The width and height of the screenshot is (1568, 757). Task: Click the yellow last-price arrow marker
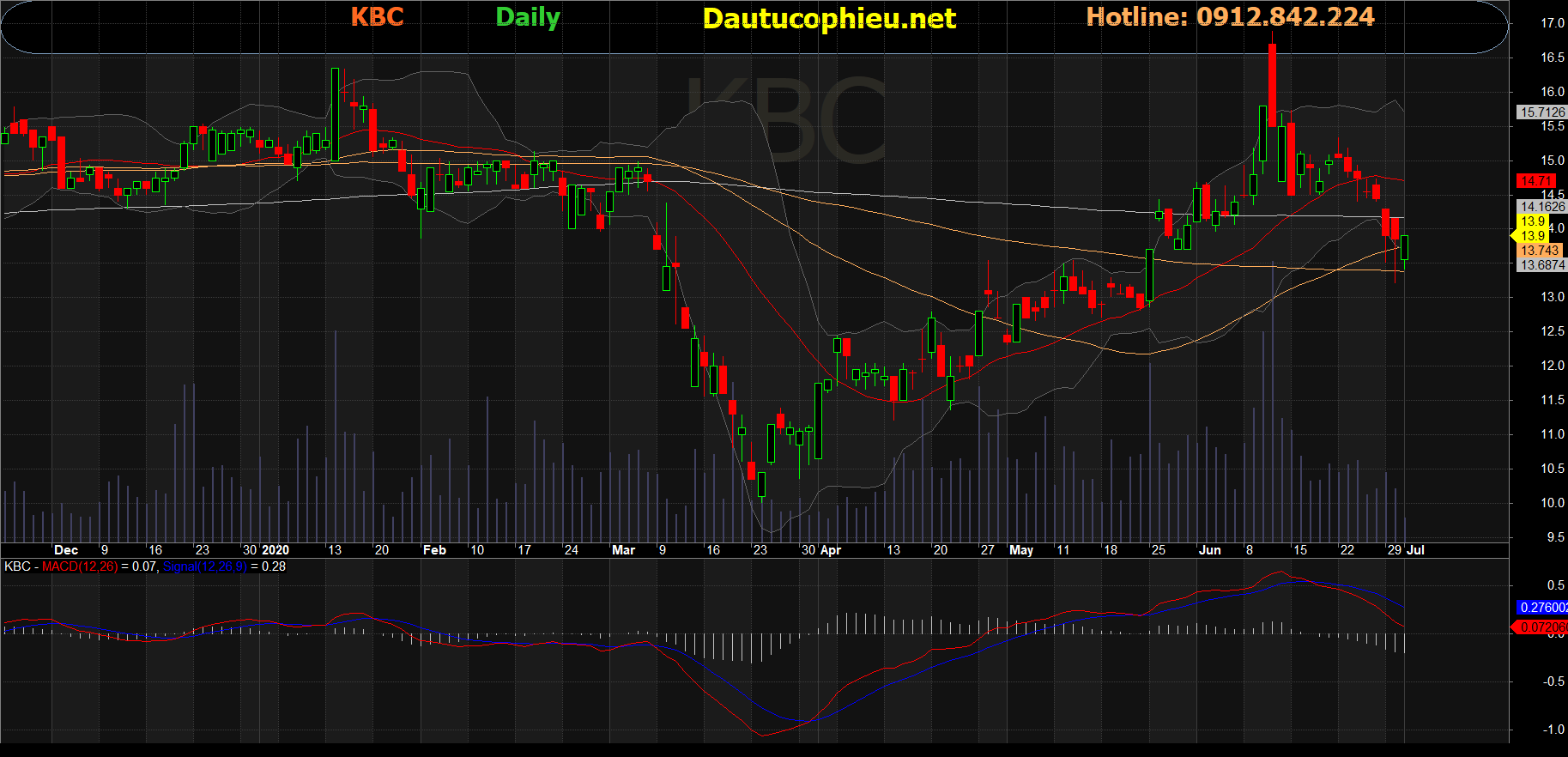pyautogui.click(x=1515, y=235)
